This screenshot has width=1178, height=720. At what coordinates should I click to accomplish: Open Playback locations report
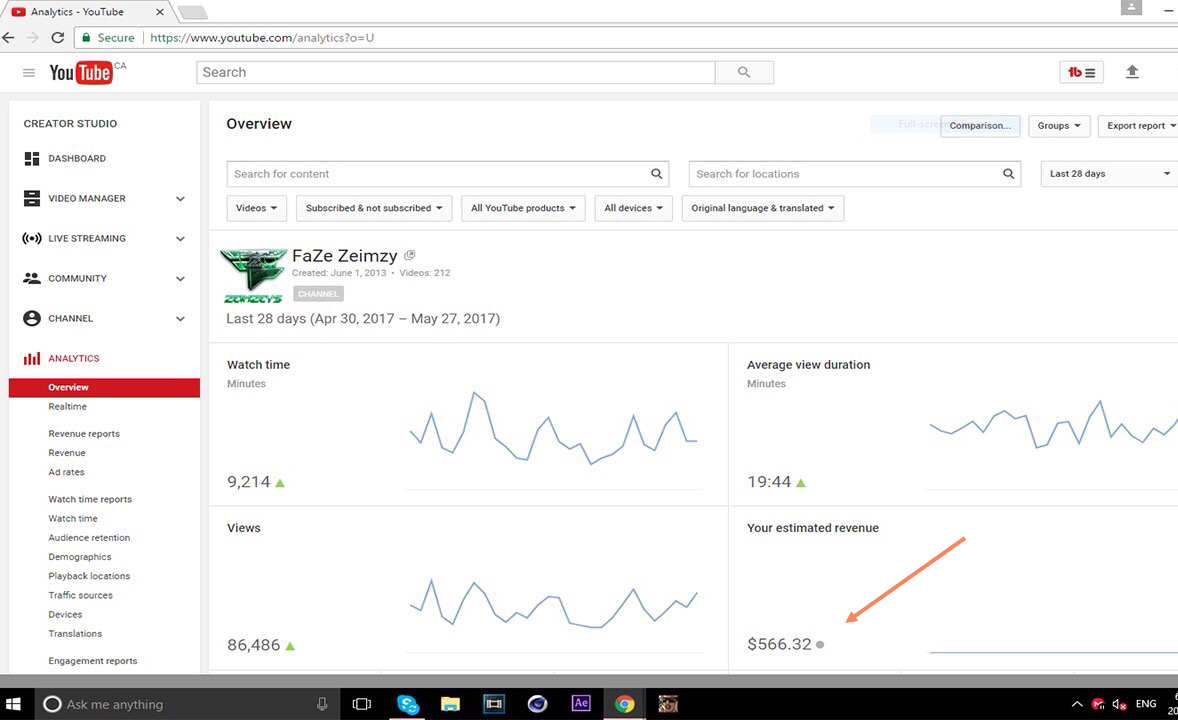pyautogui.click(x=89, y=576)
